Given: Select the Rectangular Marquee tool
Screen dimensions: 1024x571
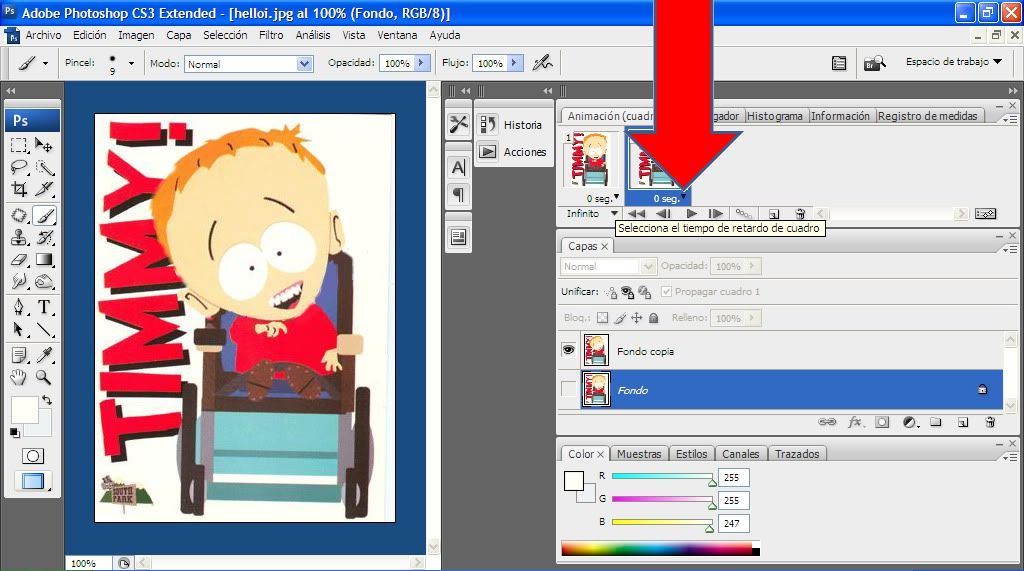Looking at the screenshot, I should coord(19,145).
